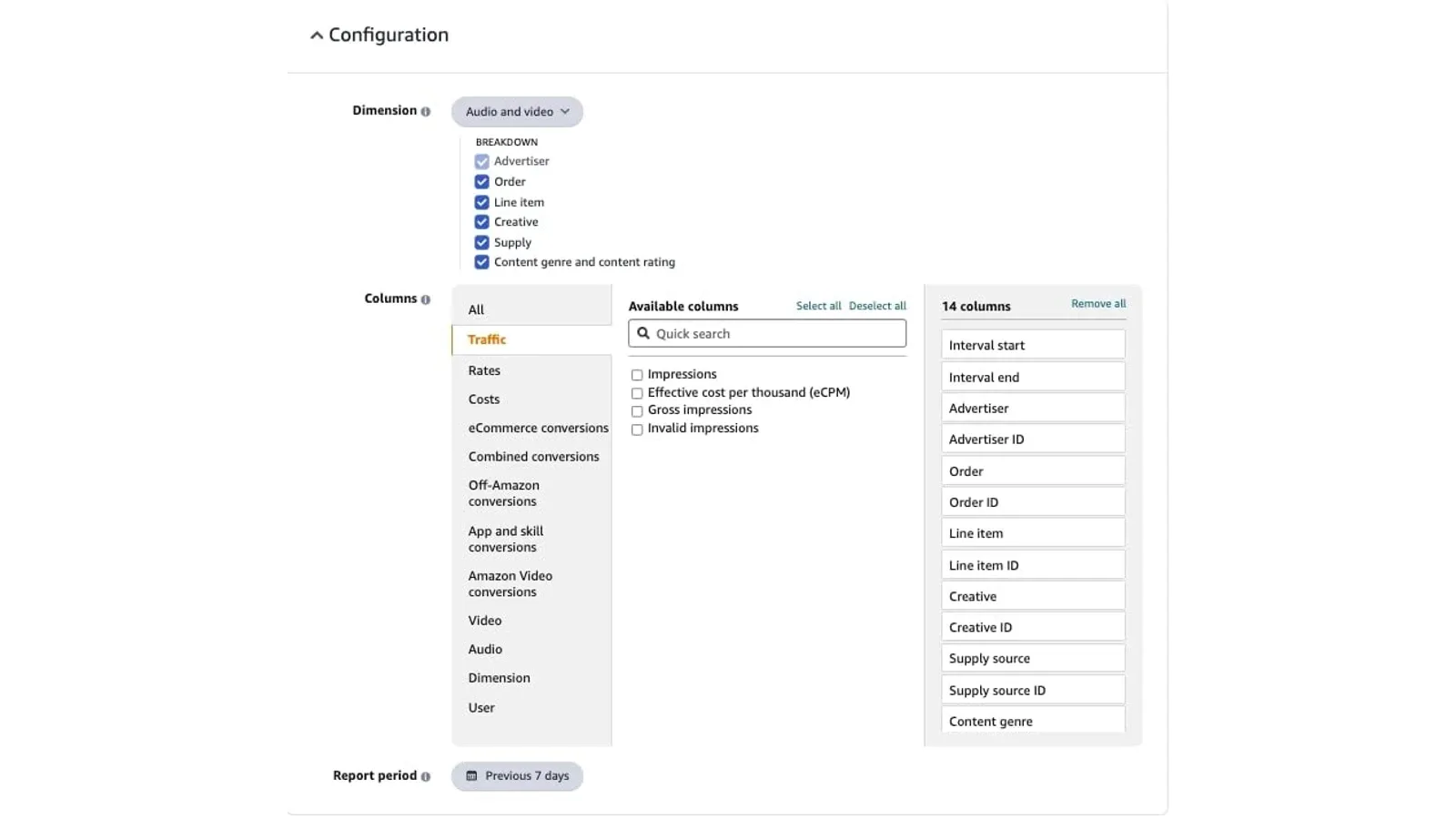Viewport: 1456px width, 819px height.
Task: Check the Invalid impressions checkbox
Action: point(637,430)
